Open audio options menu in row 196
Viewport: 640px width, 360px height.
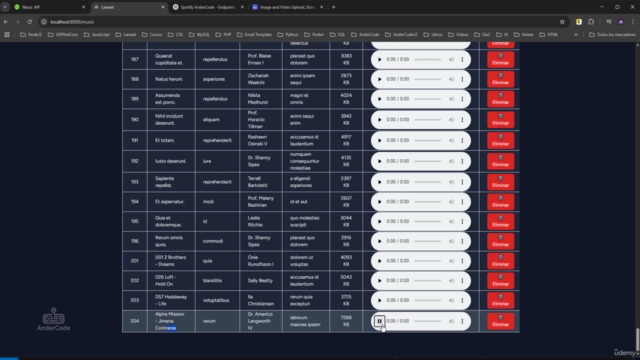tap(462, 241)
